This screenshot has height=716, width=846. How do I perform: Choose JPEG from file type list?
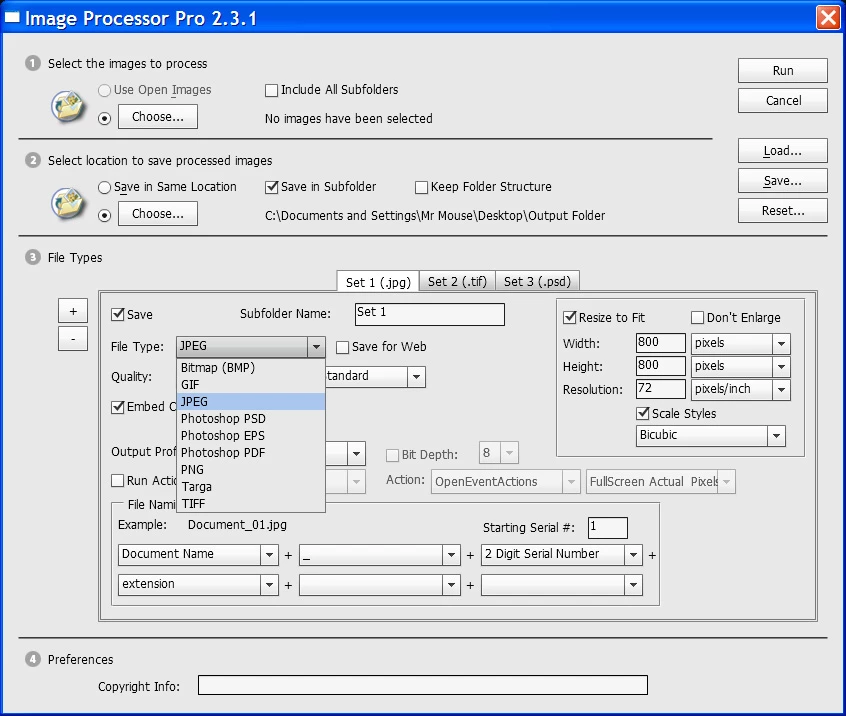click(x=251, y=401)
